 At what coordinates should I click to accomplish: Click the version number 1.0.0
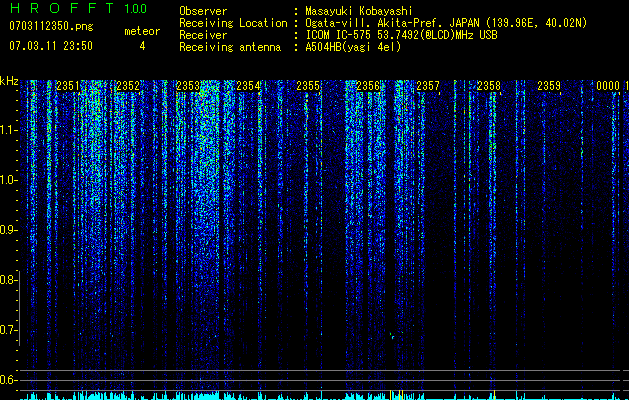136,8
